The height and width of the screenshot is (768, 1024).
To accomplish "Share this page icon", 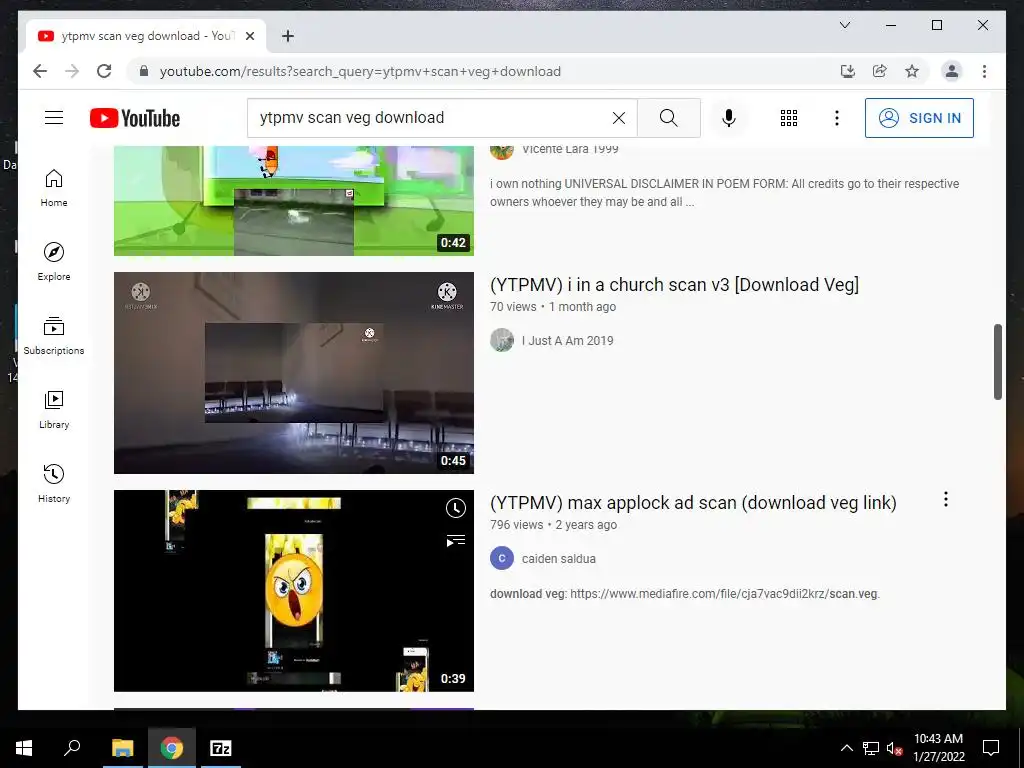I will click(880, 71).
